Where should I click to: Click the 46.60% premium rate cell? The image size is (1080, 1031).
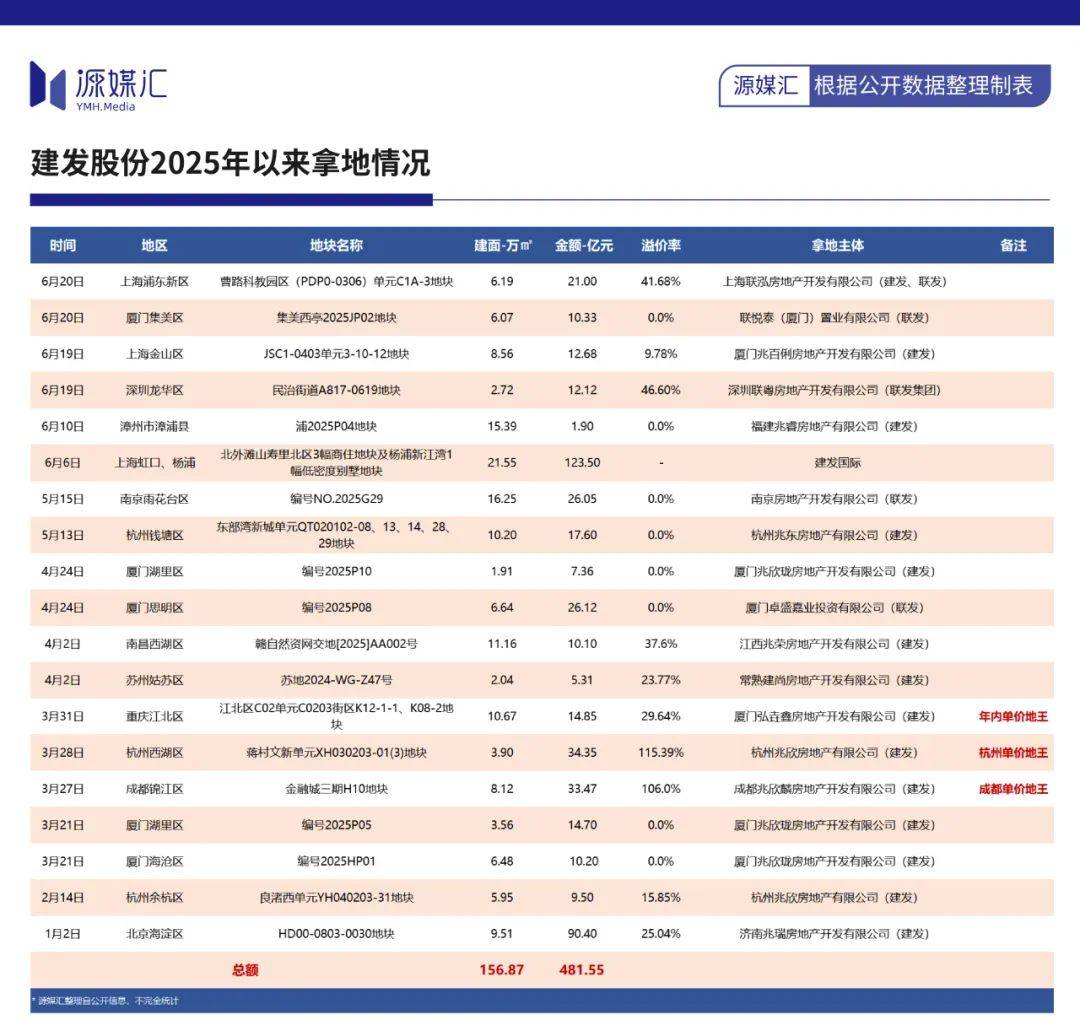(661, 390)
